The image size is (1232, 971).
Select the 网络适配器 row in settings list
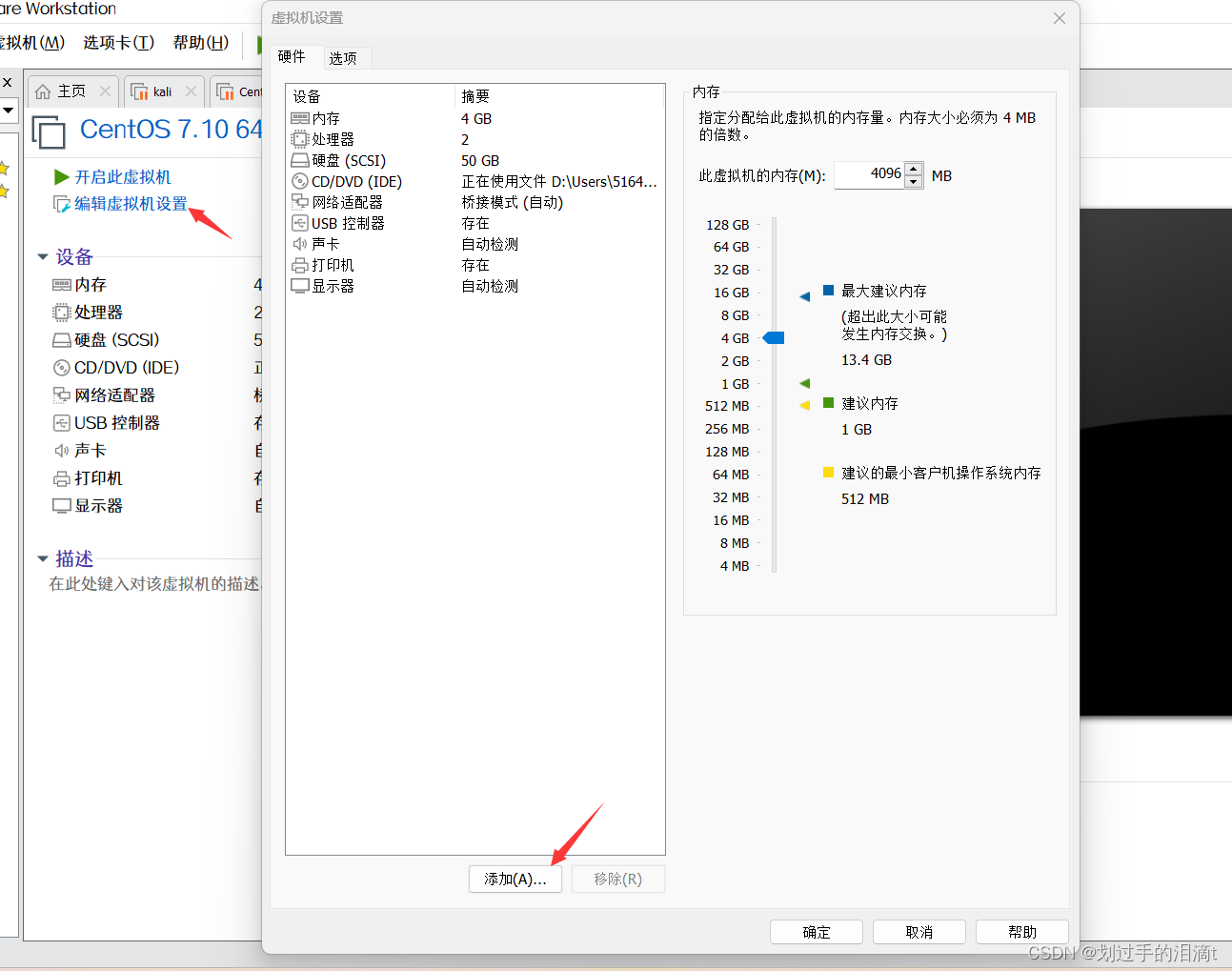[x=475, y=202]
